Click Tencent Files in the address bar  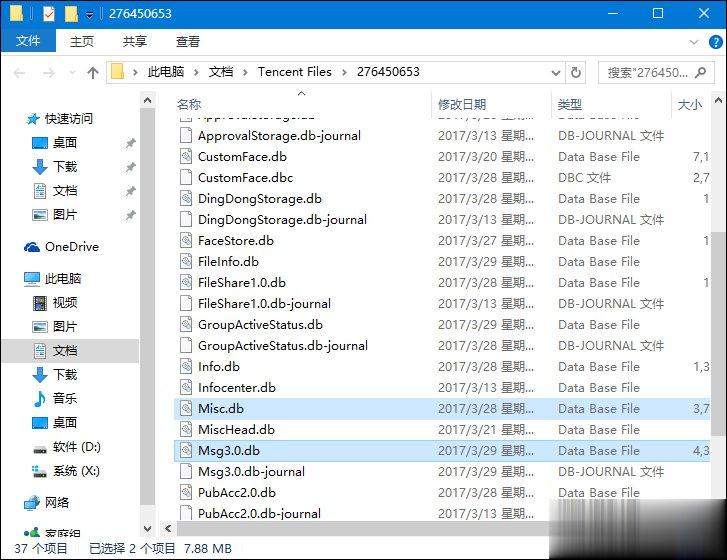click(x=295, y=72)
